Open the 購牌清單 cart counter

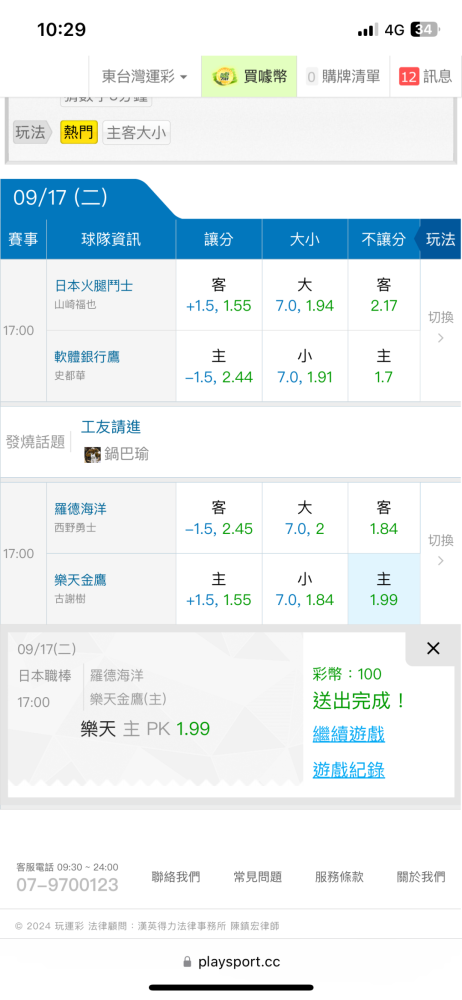pos(343,77)
